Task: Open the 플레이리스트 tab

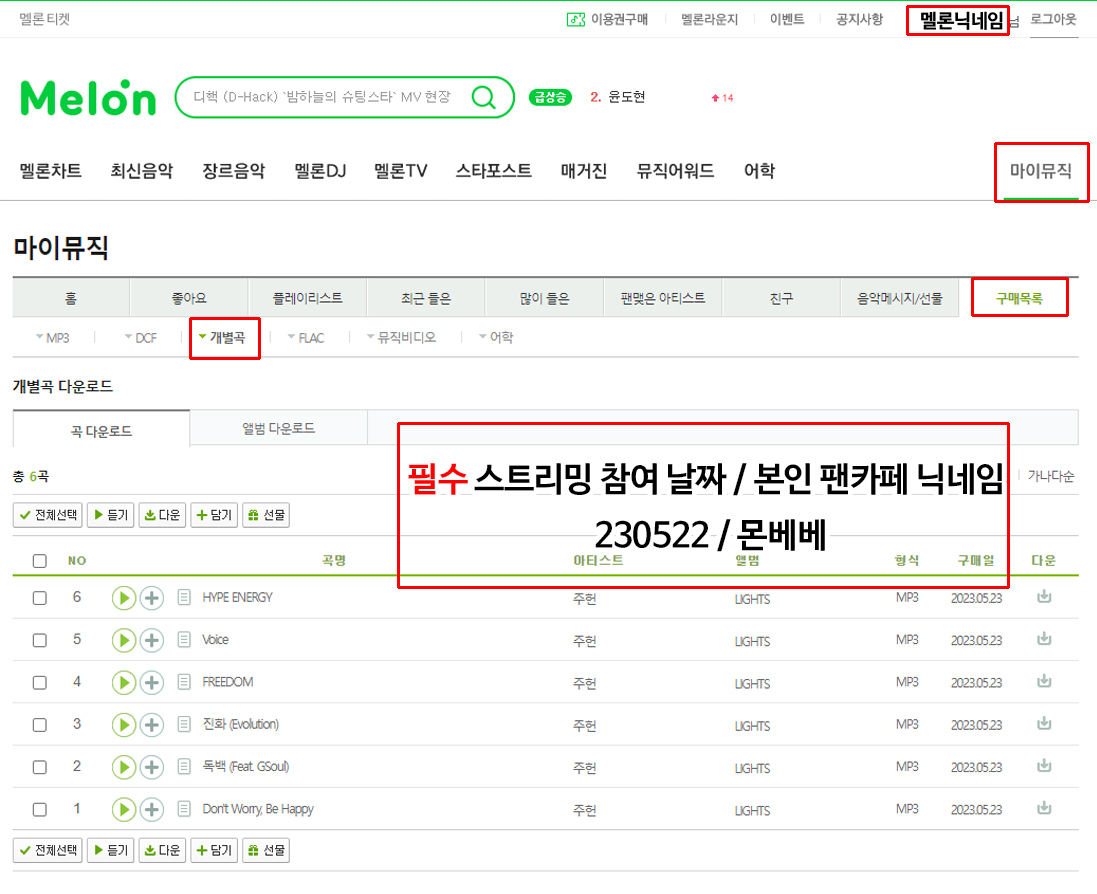Action: 308,299
